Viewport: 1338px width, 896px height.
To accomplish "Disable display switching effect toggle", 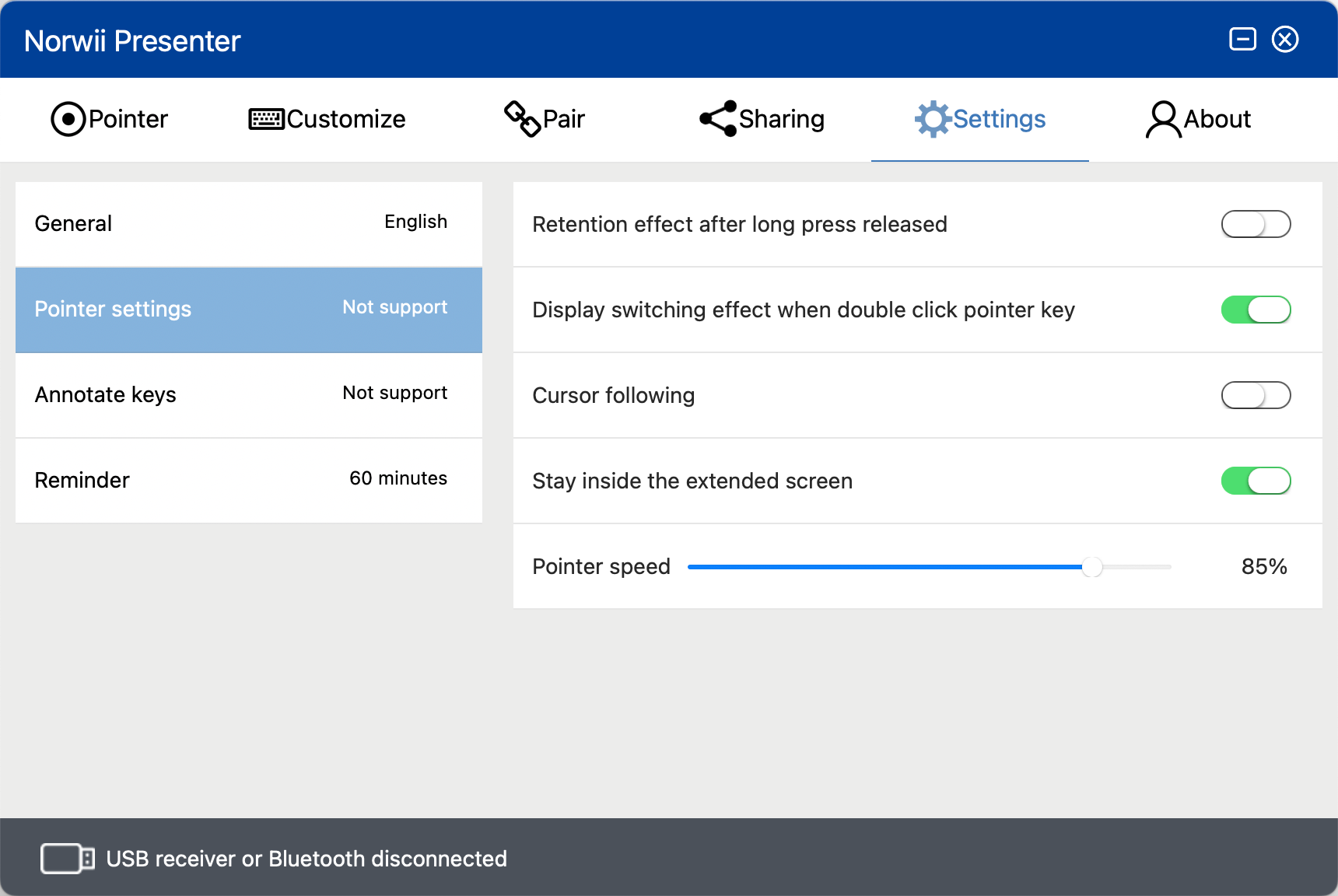I will pos(1256,310).
